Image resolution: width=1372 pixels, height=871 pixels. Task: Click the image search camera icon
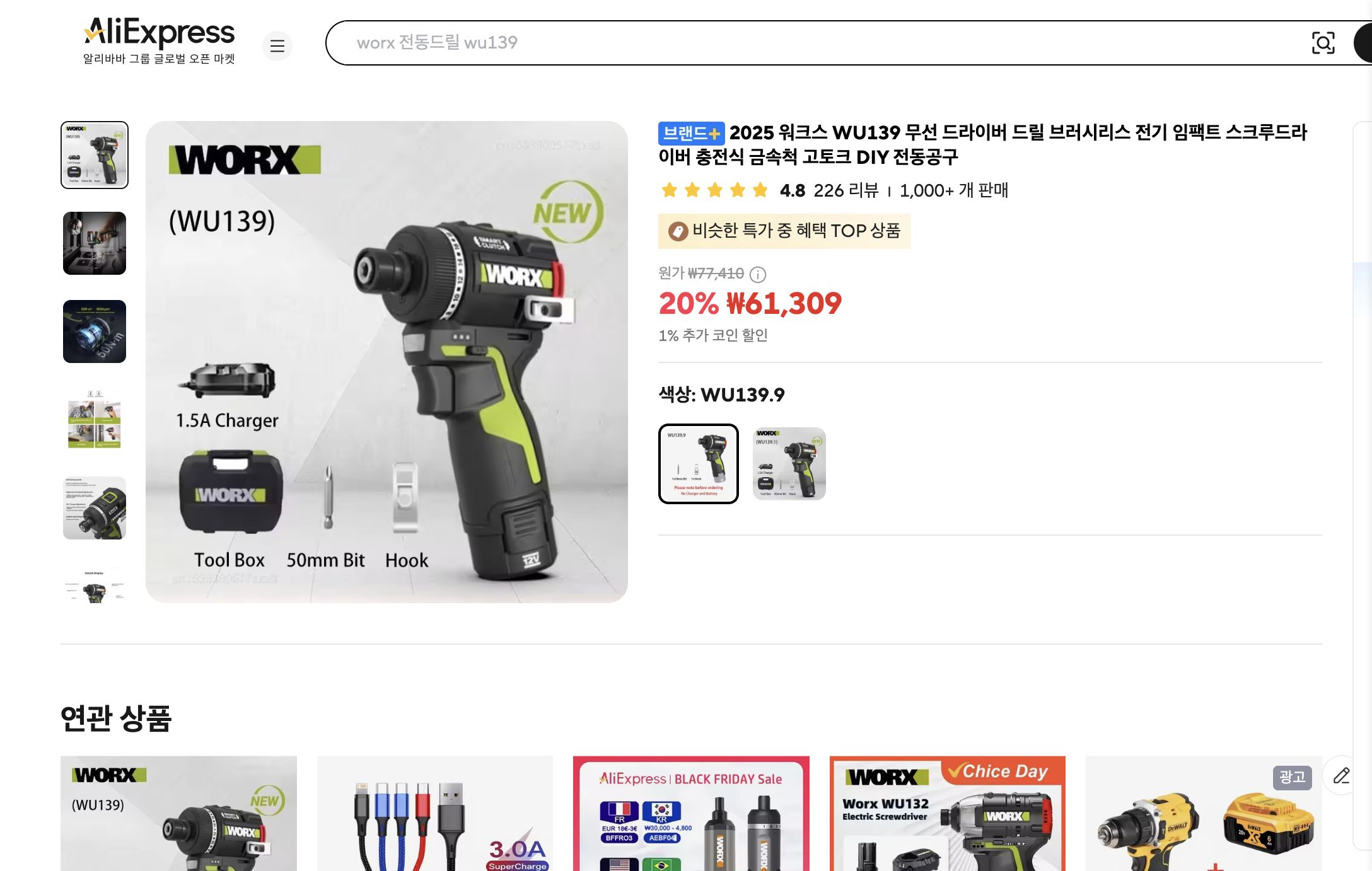click(x=1323, y=43)
